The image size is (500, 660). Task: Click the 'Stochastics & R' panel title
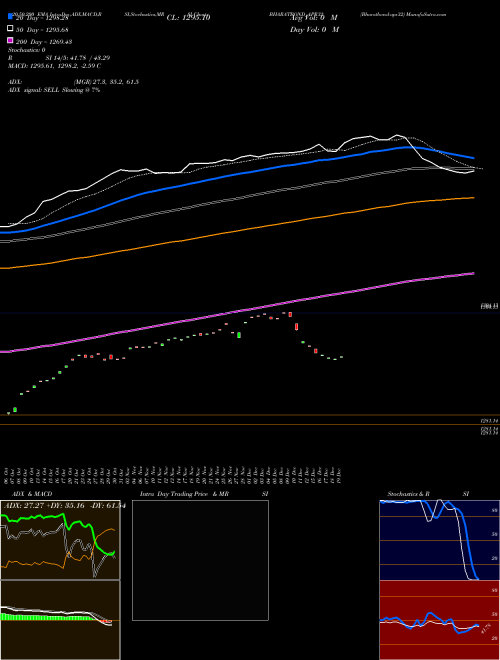409,494
